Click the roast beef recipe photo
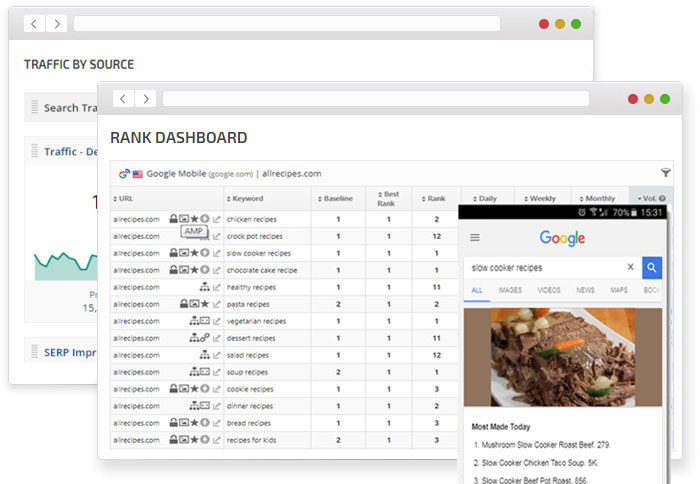The width and height of the screenshot is (700, 484). tap(562, 357)
